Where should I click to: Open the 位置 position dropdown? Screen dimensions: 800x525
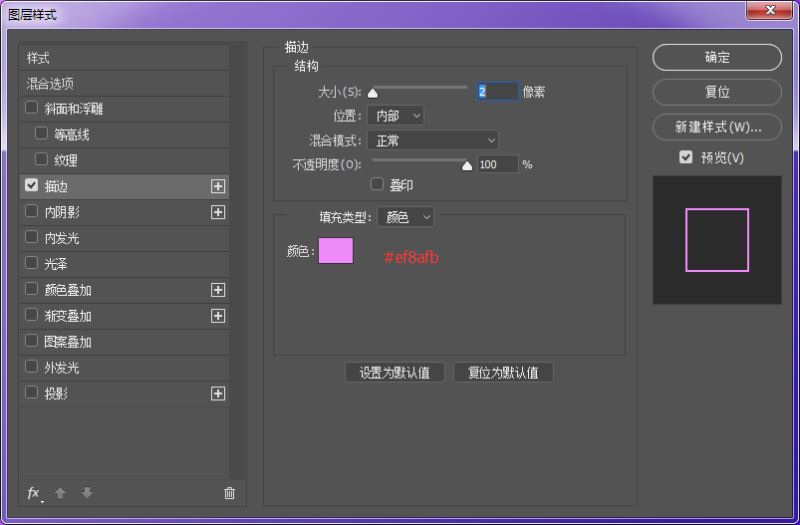[x=395, y=116]
